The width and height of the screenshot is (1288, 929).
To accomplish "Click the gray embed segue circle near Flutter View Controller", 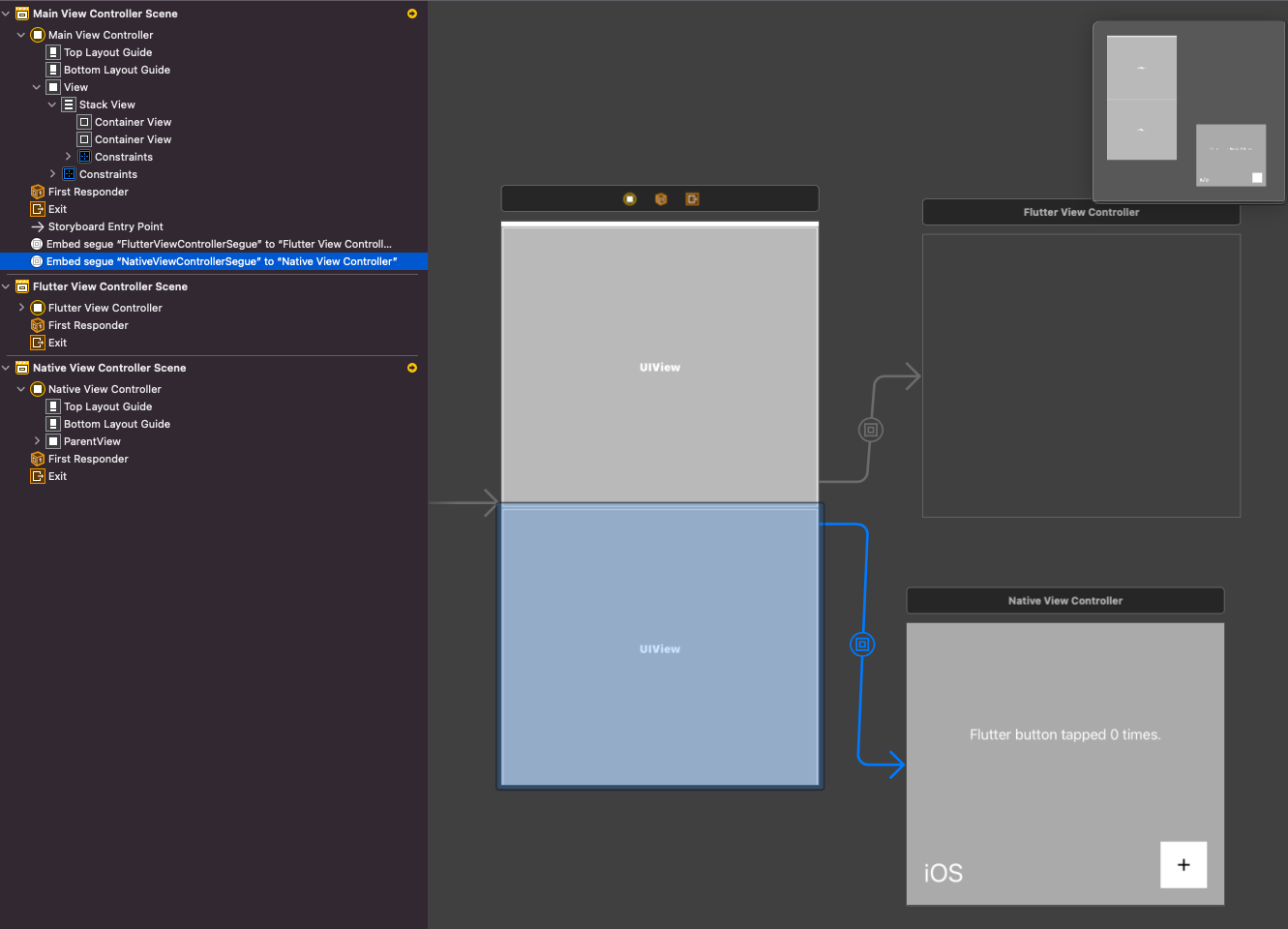I will coord(870,429).
